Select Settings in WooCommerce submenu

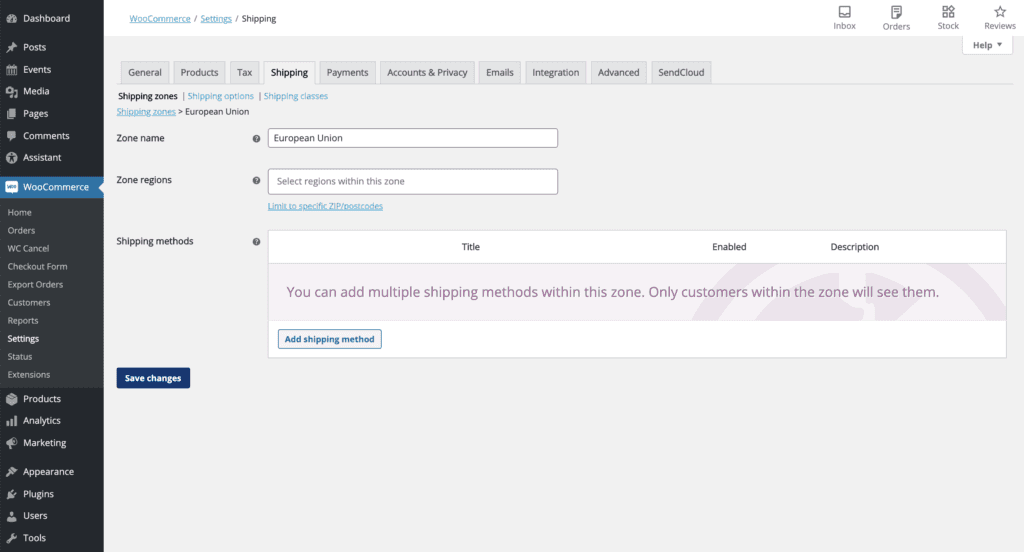(x=24, y=338)
